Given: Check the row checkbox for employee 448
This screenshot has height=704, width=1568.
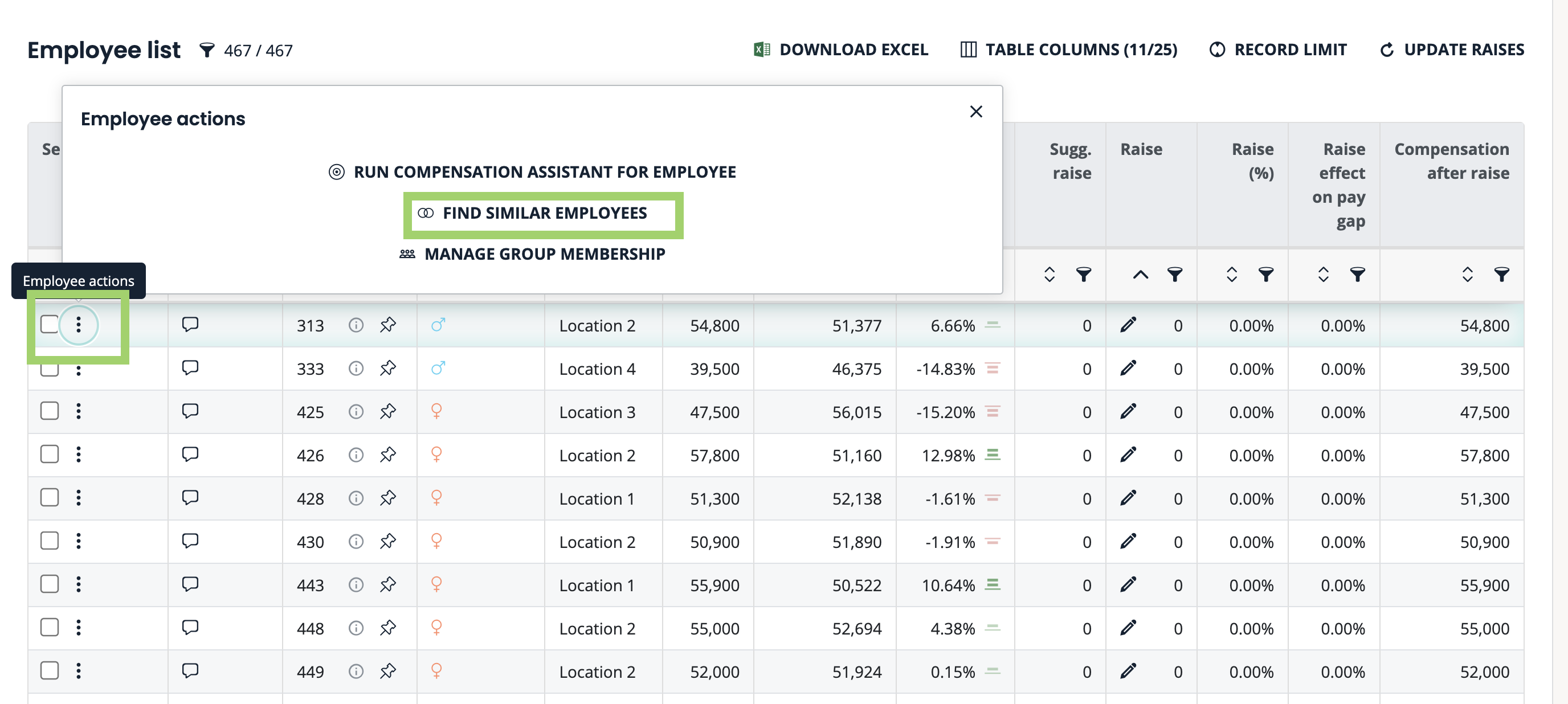Looking at the screenshot, I should tap(50, 627).
